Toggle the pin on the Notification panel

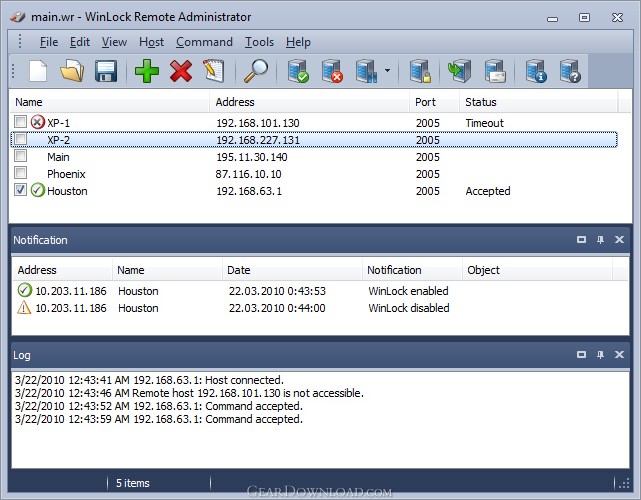[x=600, y=240]
